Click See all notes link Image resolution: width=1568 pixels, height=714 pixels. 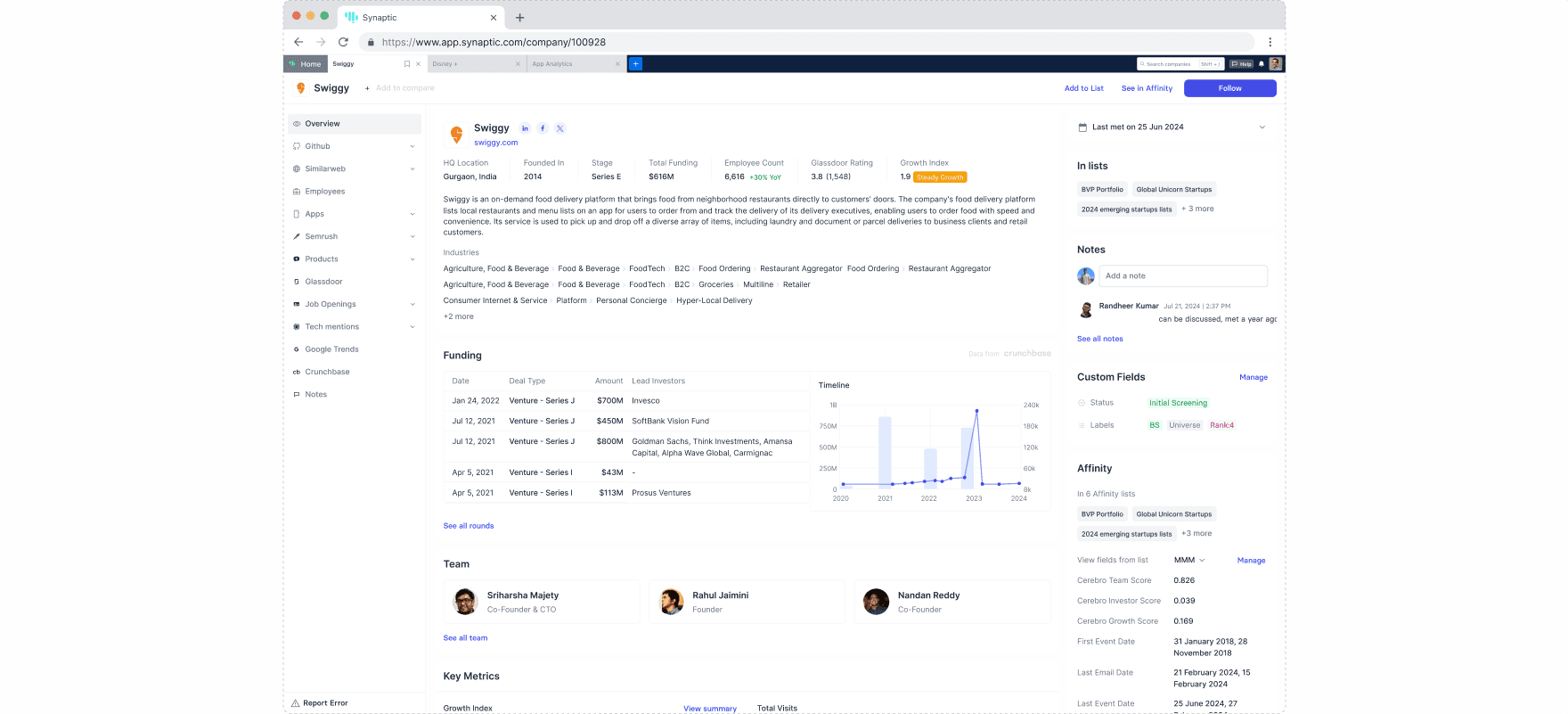click(x=1099, y=339)
